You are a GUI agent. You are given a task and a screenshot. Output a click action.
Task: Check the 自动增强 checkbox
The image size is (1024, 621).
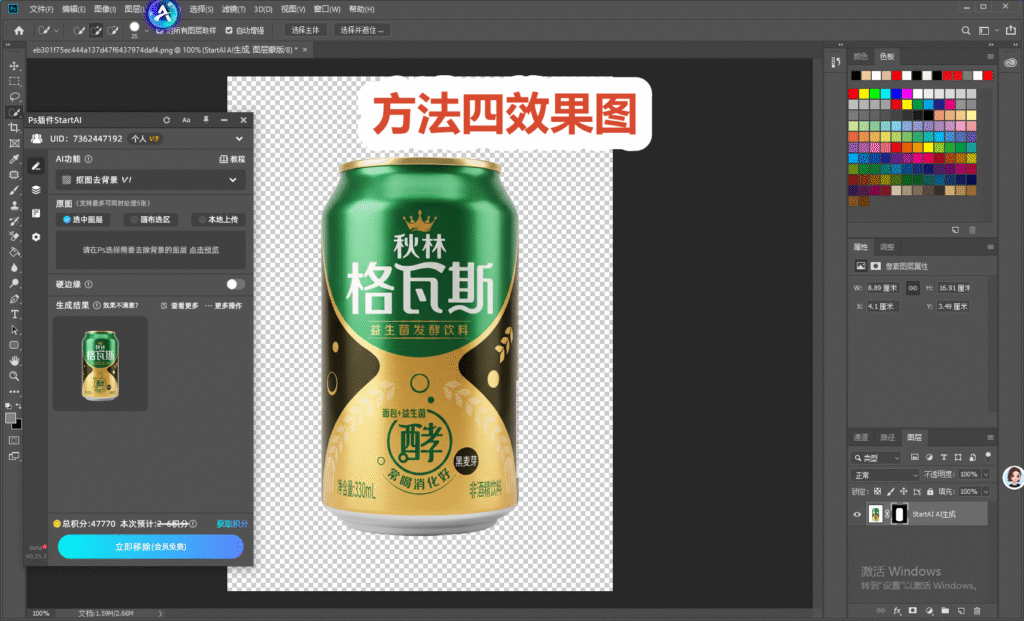click(229, 30)
